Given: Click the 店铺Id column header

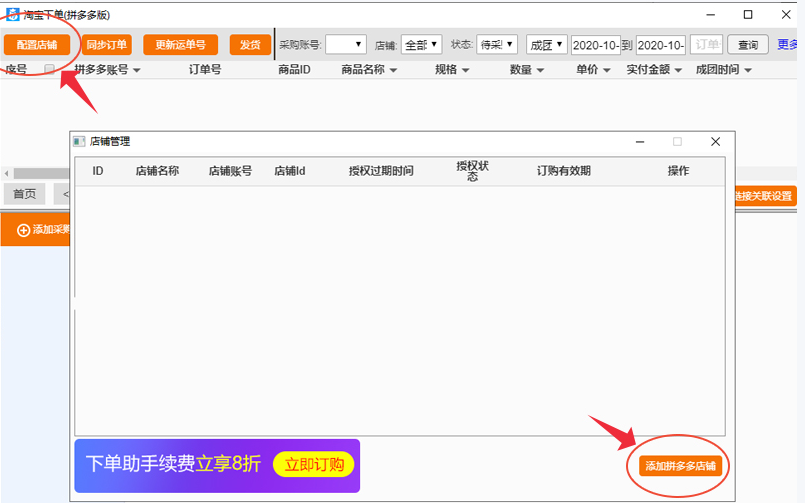Looking at the screenshot, I should (x=290, y=171).
